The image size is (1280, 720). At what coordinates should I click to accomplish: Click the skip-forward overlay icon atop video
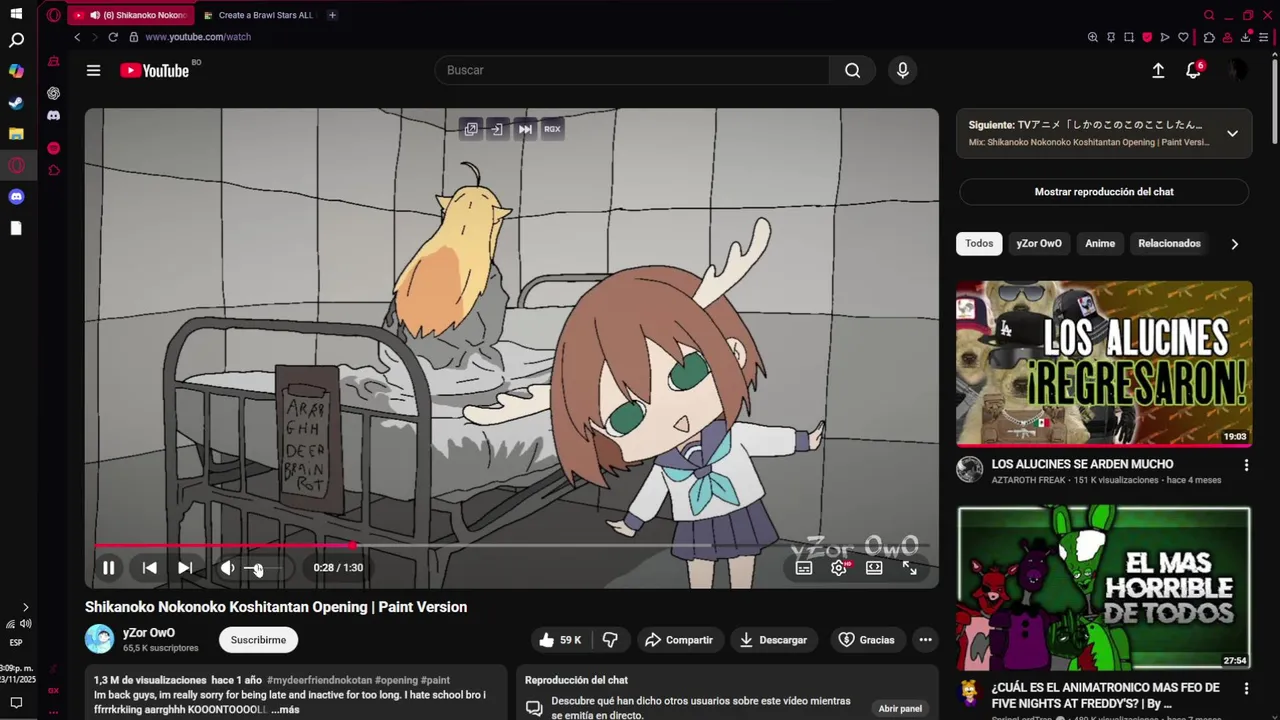tap(525, 129)
